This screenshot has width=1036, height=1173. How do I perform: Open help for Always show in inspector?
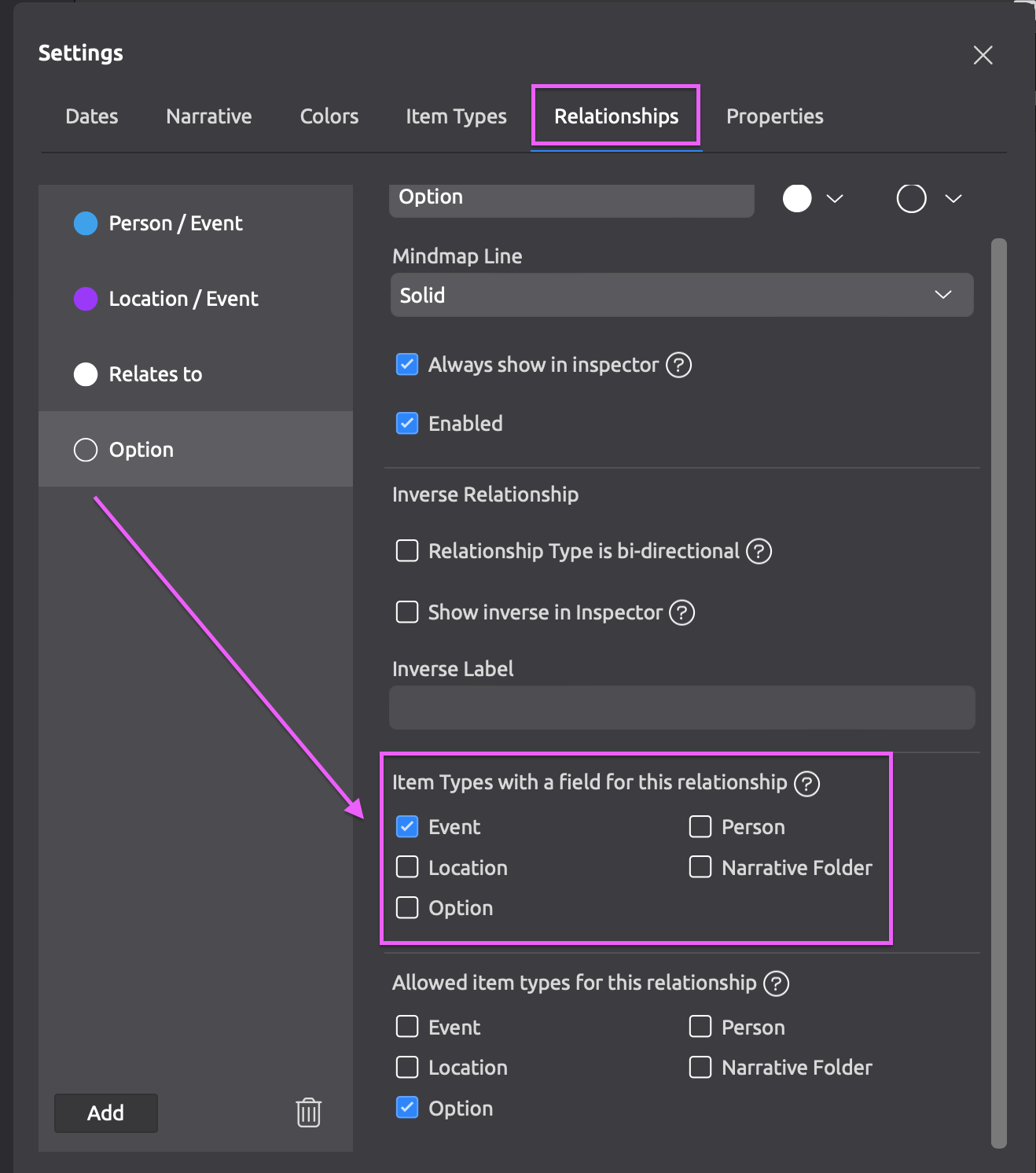[x=678, y=365]
